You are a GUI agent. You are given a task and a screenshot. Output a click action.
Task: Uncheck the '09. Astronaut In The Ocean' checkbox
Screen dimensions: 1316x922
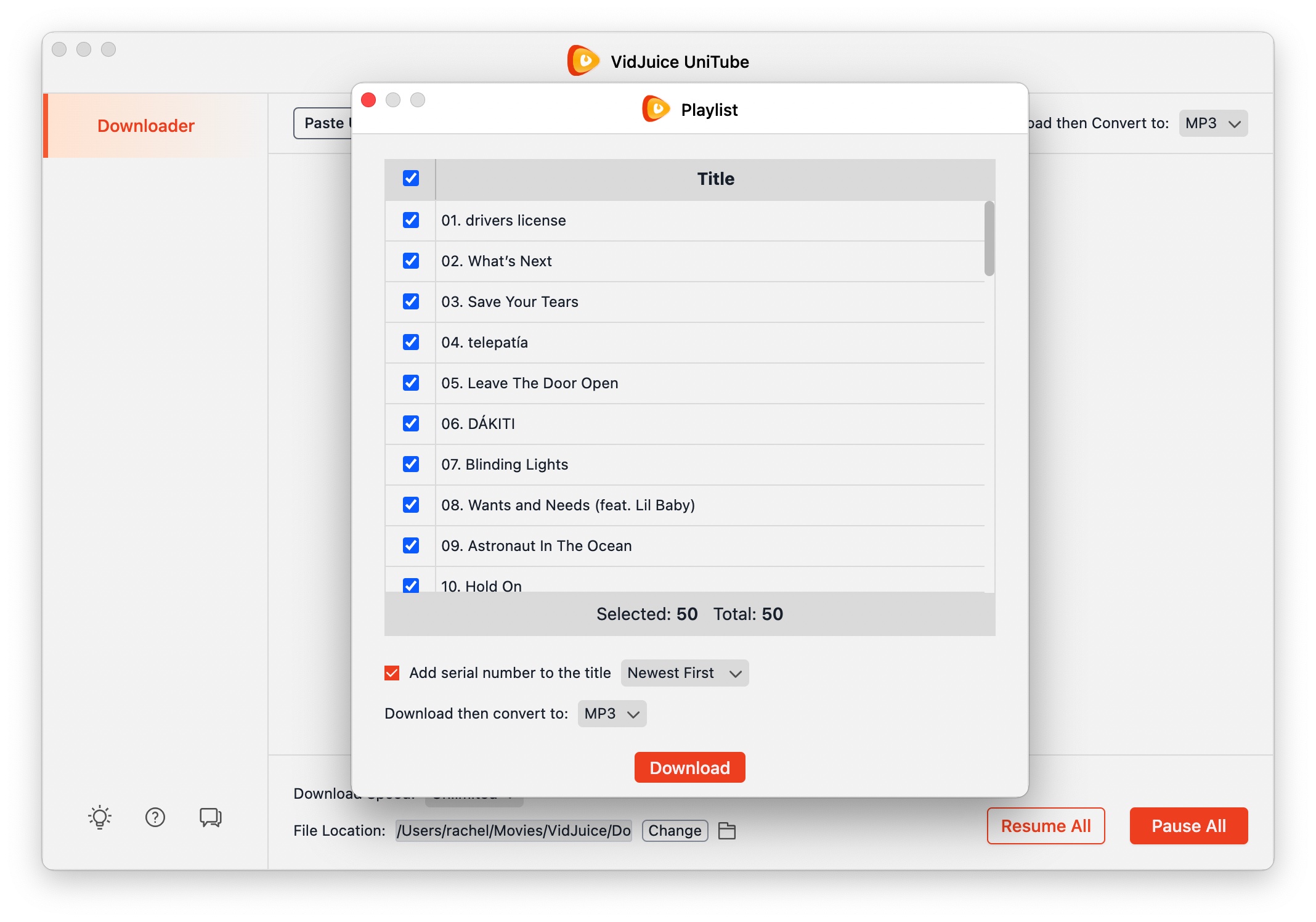tap(411, 545)
